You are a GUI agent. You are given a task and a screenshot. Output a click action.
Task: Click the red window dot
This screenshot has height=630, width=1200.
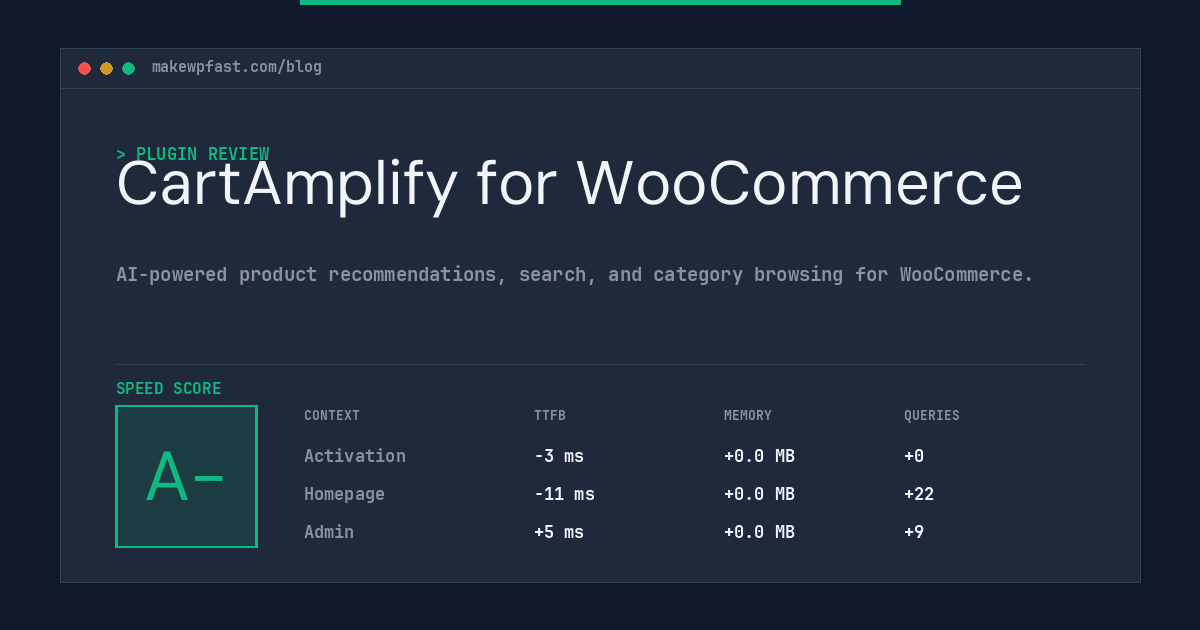click(84, 68)
